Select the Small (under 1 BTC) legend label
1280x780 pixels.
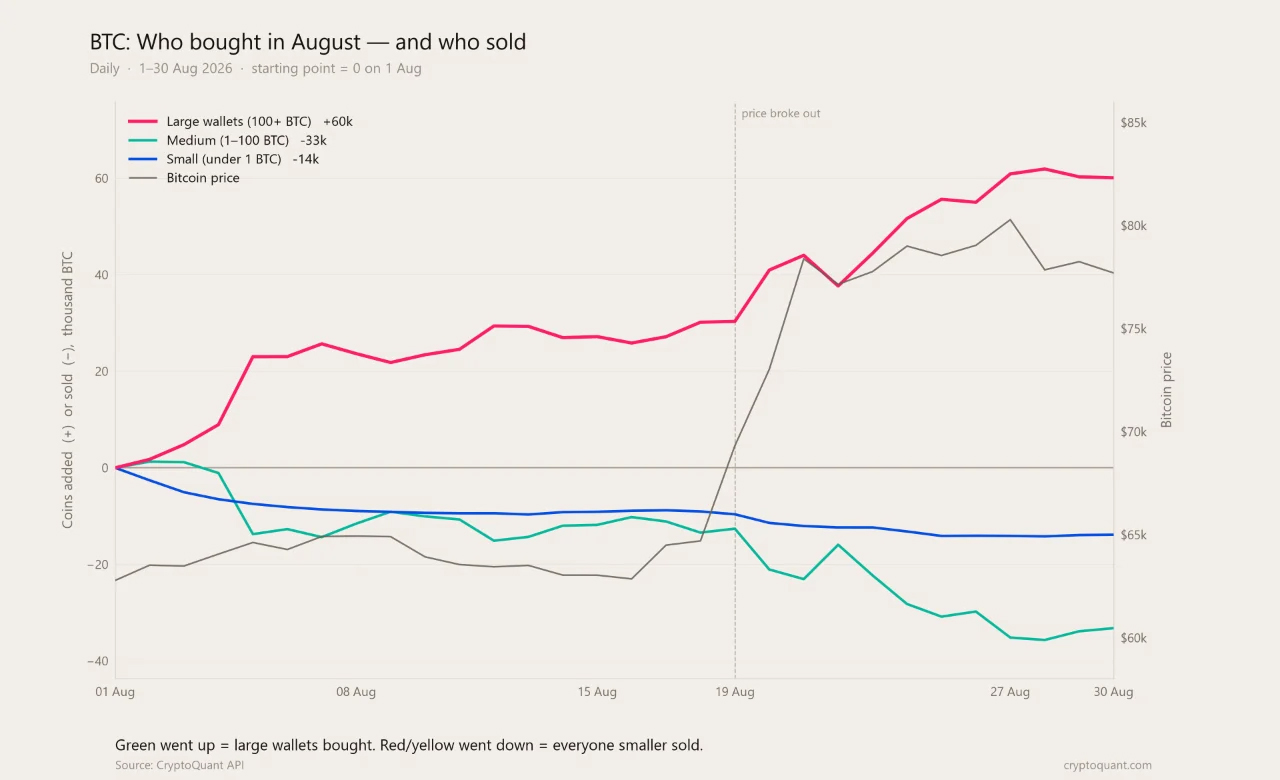tap(224, 159)
